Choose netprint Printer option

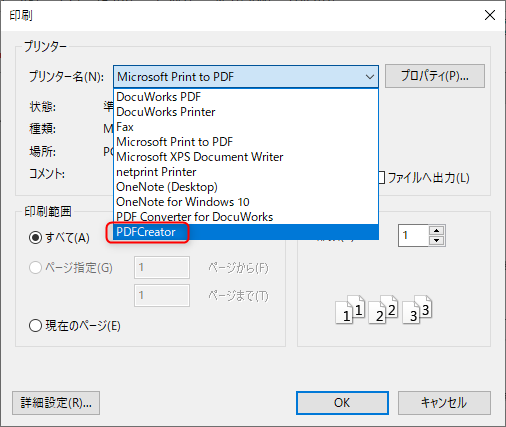point(246,172)
